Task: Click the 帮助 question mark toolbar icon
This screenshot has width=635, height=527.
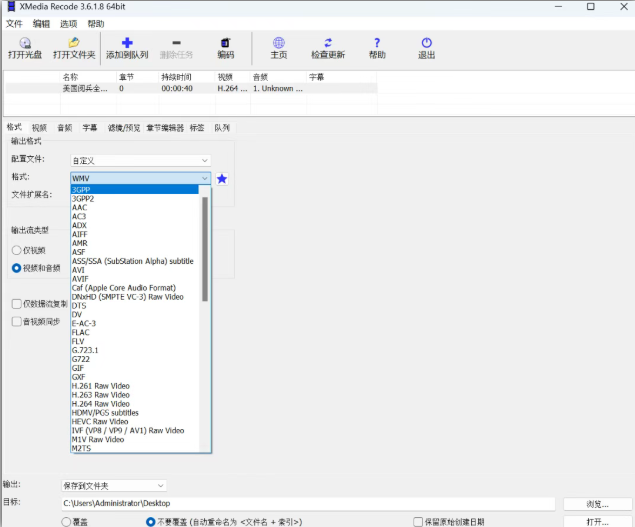Action: pyautogui.click(x=377, y=43)
